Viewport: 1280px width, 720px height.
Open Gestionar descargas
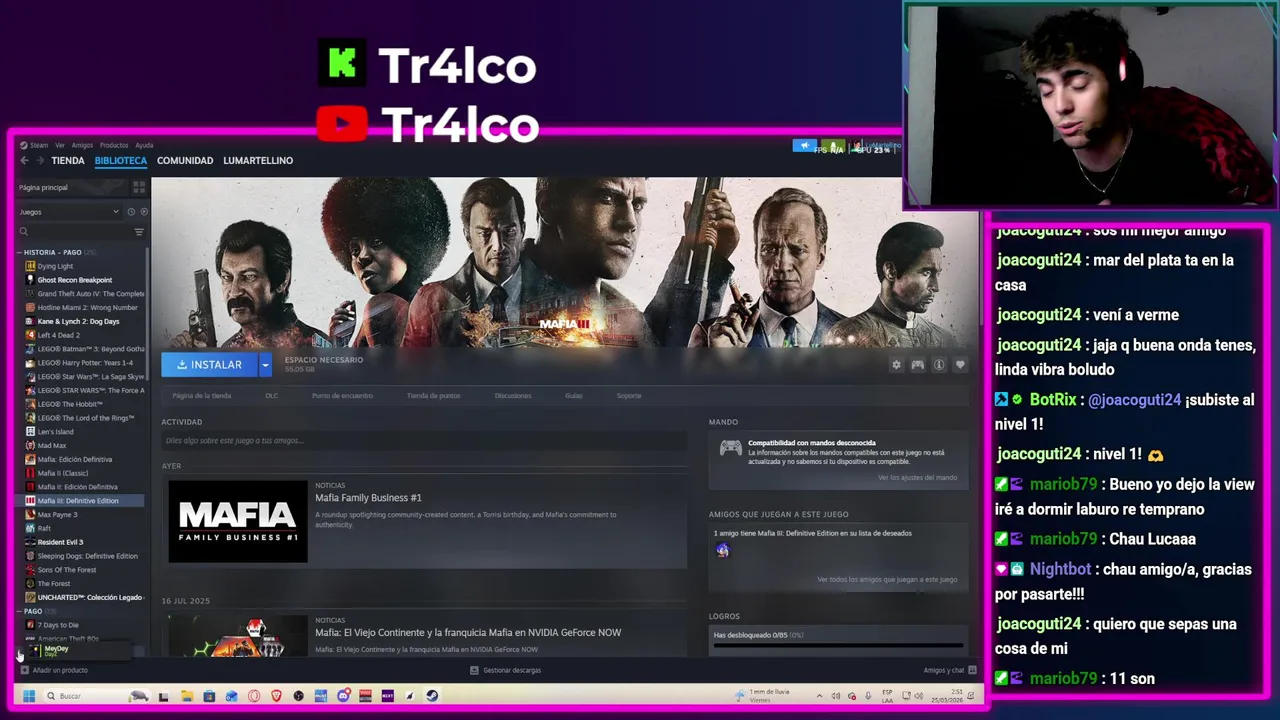(x=505, y=670)
